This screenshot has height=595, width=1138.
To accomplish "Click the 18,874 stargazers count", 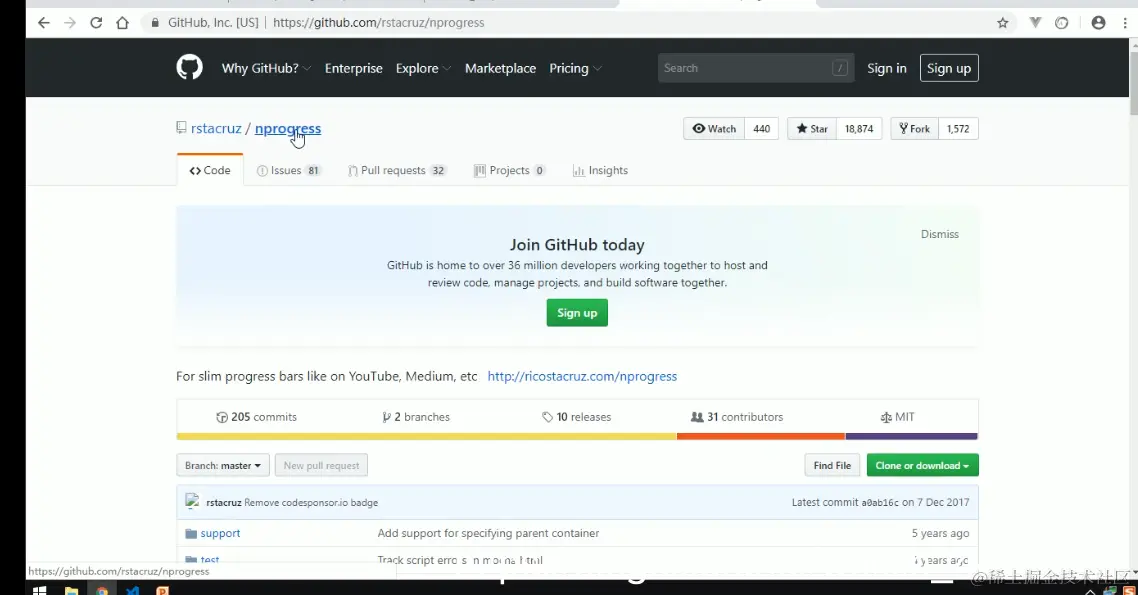I will [859, 128].
